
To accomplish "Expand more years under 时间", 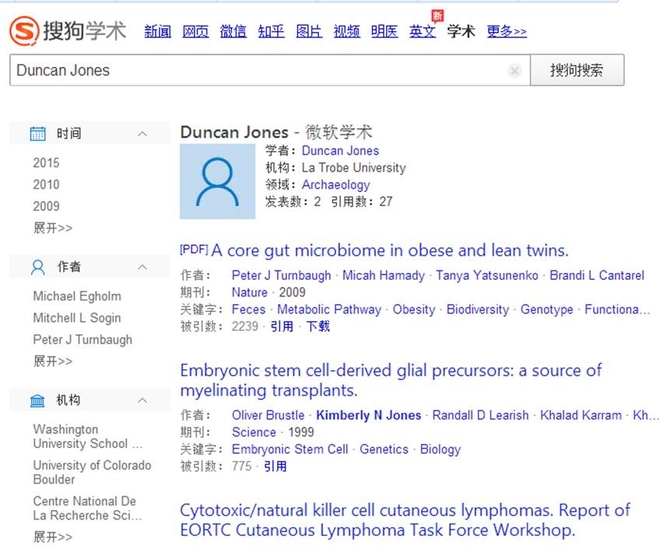I will pyautogui.click(x=53, y=228).
